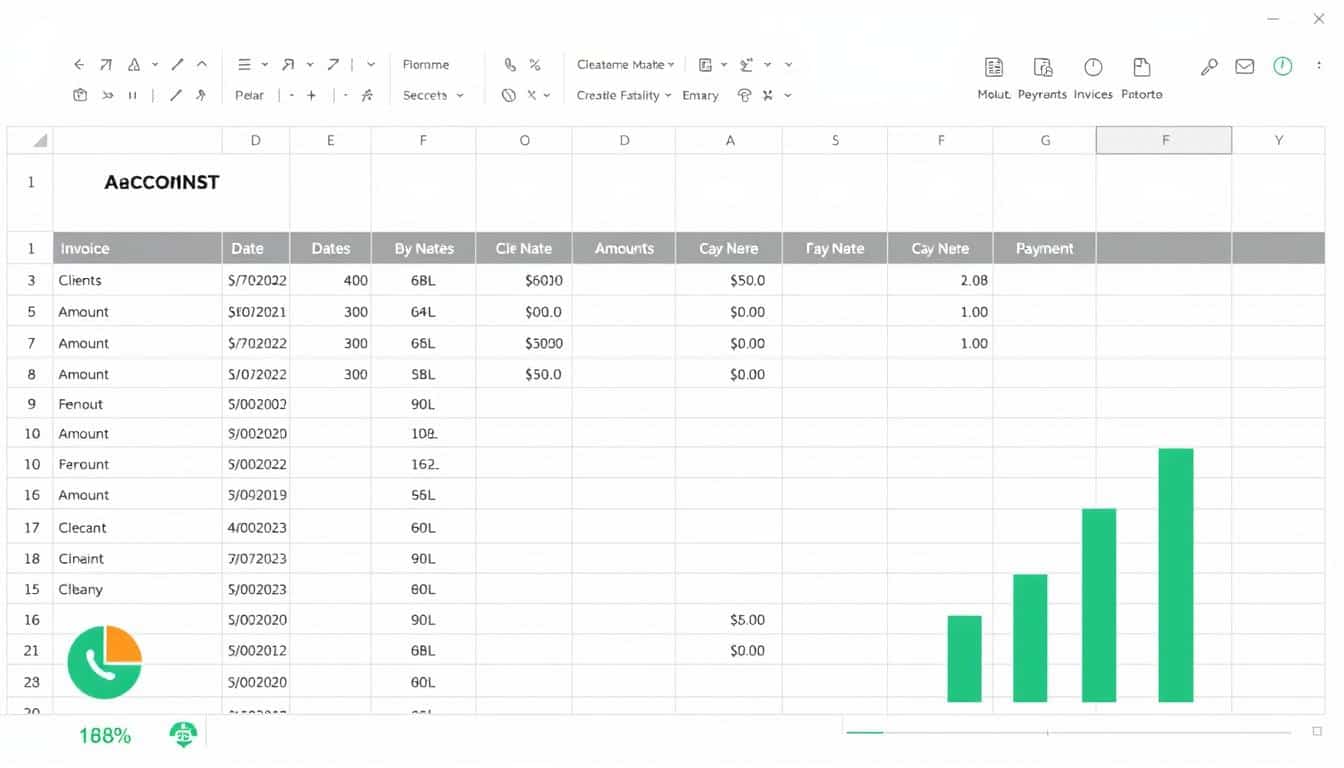Click the phone handset toolbar icon
Screen dimensions: 1344x768
coord(510,64)
